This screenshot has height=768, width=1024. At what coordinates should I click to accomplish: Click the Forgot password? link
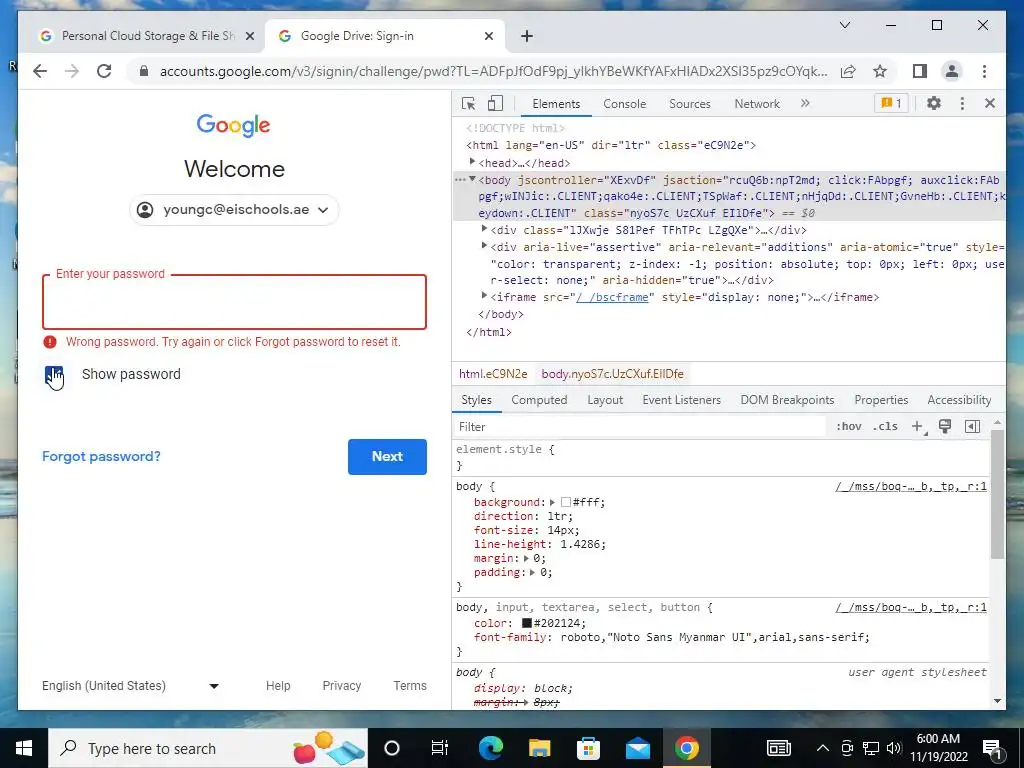click(101, 456)
